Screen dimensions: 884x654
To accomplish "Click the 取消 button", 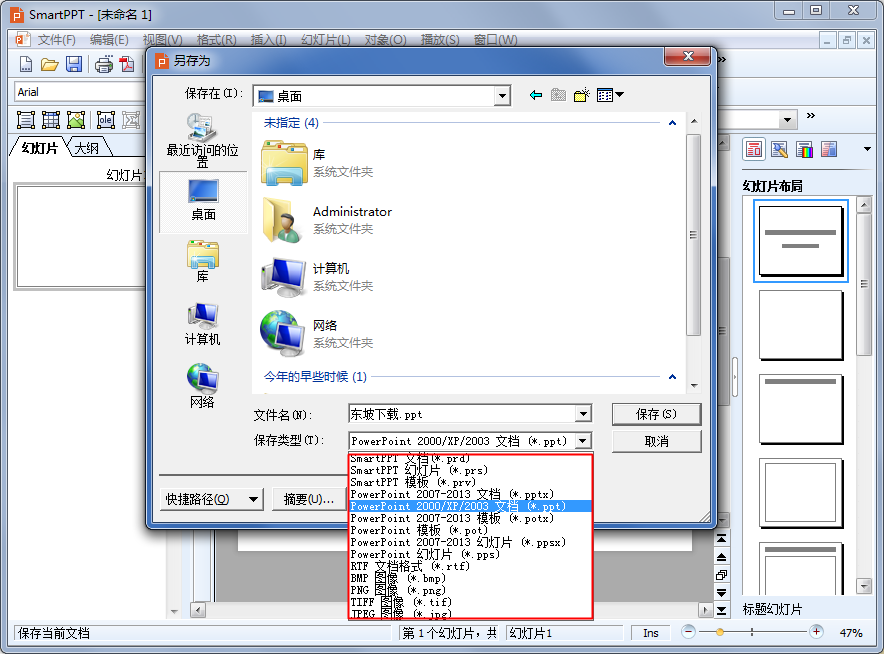I will pyautogui.click(x=656, y=441).
